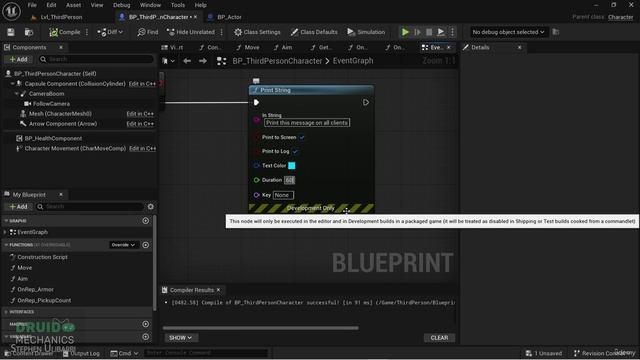The height and width of the screenshot is (360, 640).
Task: Select the FollowCamera component
Action: (x=51, y=104)
